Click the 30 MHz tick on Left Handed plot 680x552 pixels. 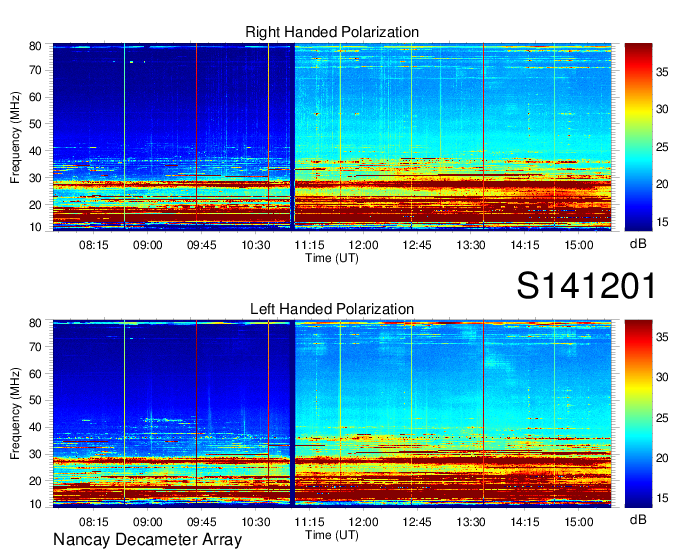coord(35,454)
